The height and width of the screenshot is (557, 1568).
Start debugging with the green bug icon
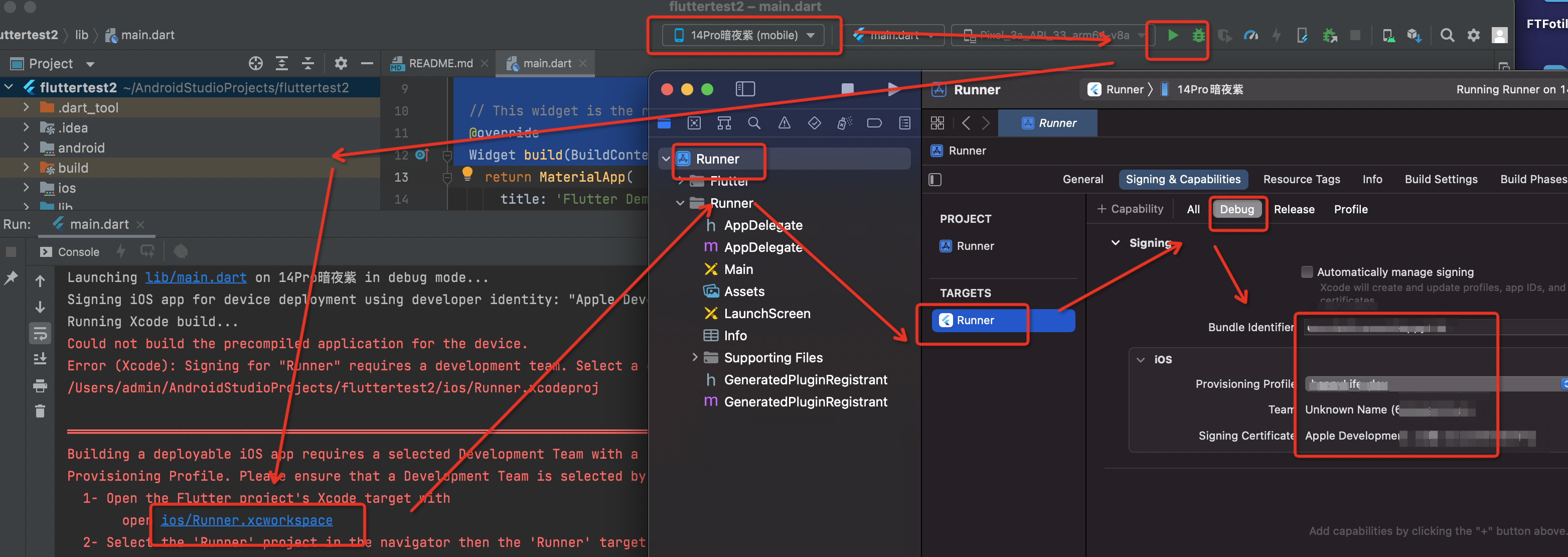click(x=1198, y=35)
